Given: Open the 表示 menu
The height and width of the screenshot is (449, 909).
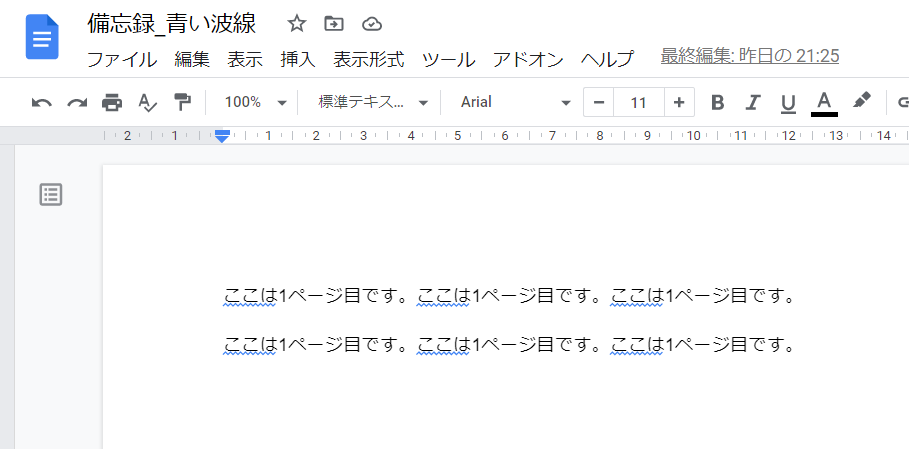Looking at the screenshot, I should pyautogui.click(x=245, y=60).
